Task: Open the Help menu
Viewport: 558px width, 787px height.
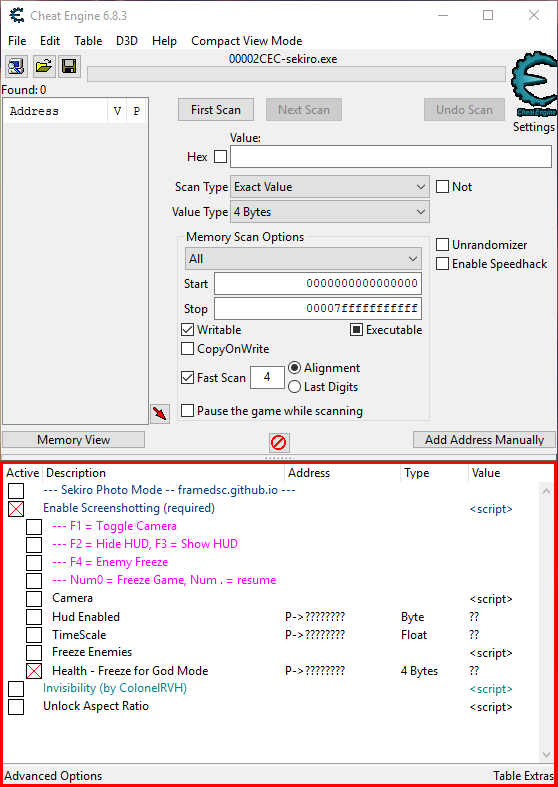Action: pyautogui.click(x=164, y=41)
